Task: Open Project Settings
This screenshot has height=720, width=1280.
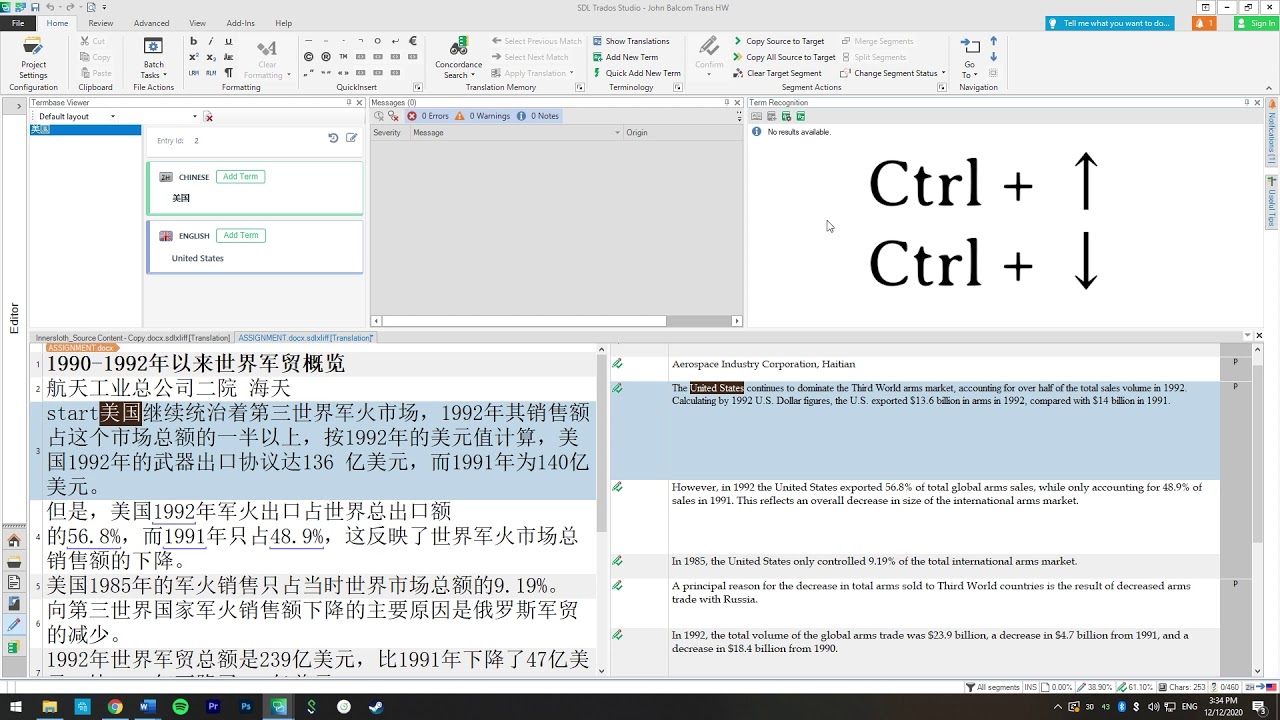Action: click(33, 58)
